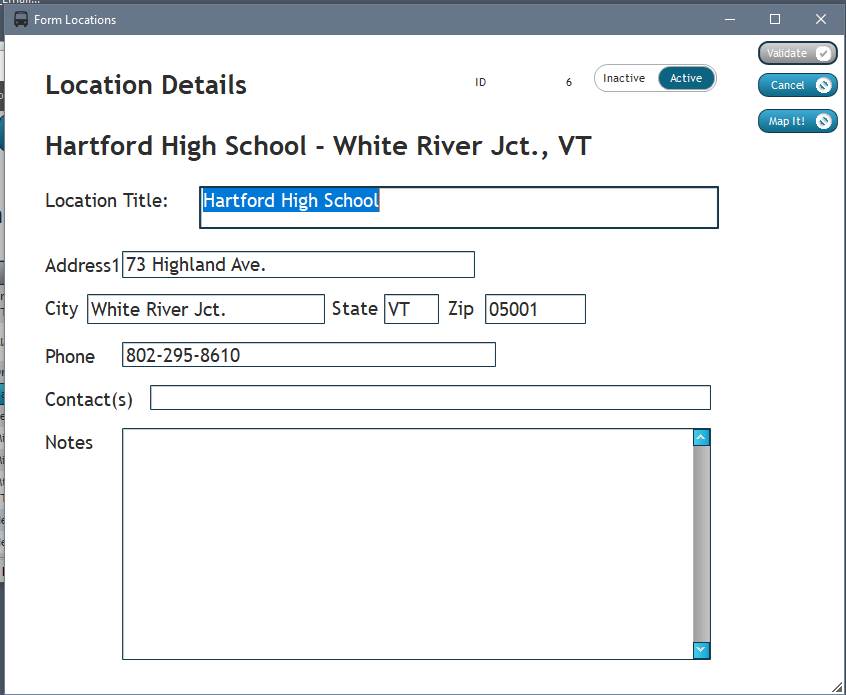
Task: Focus the Address1 field
Action: click(298, 265)
